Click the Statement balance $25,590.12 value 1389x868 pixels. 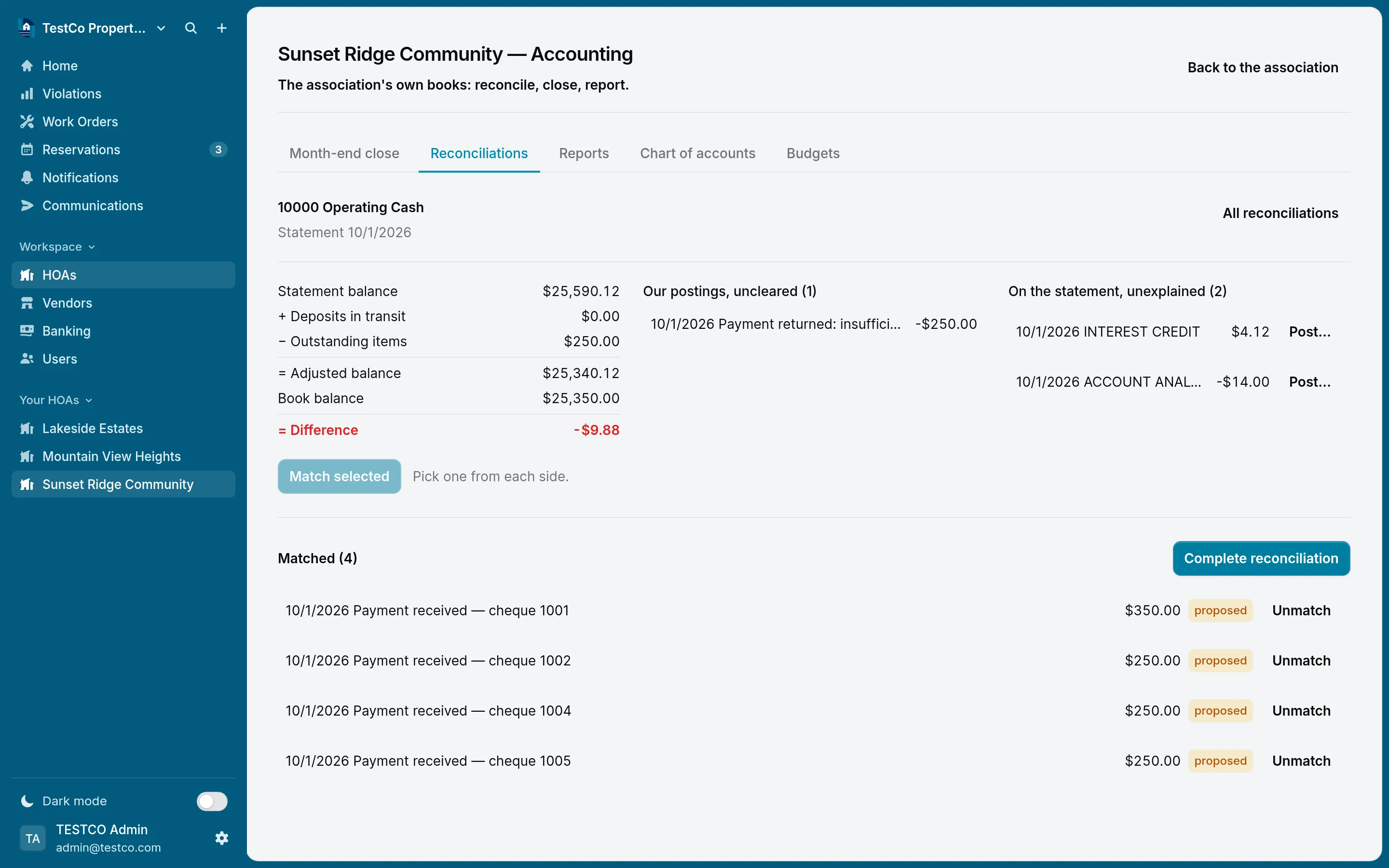click(x=581, y=291)
